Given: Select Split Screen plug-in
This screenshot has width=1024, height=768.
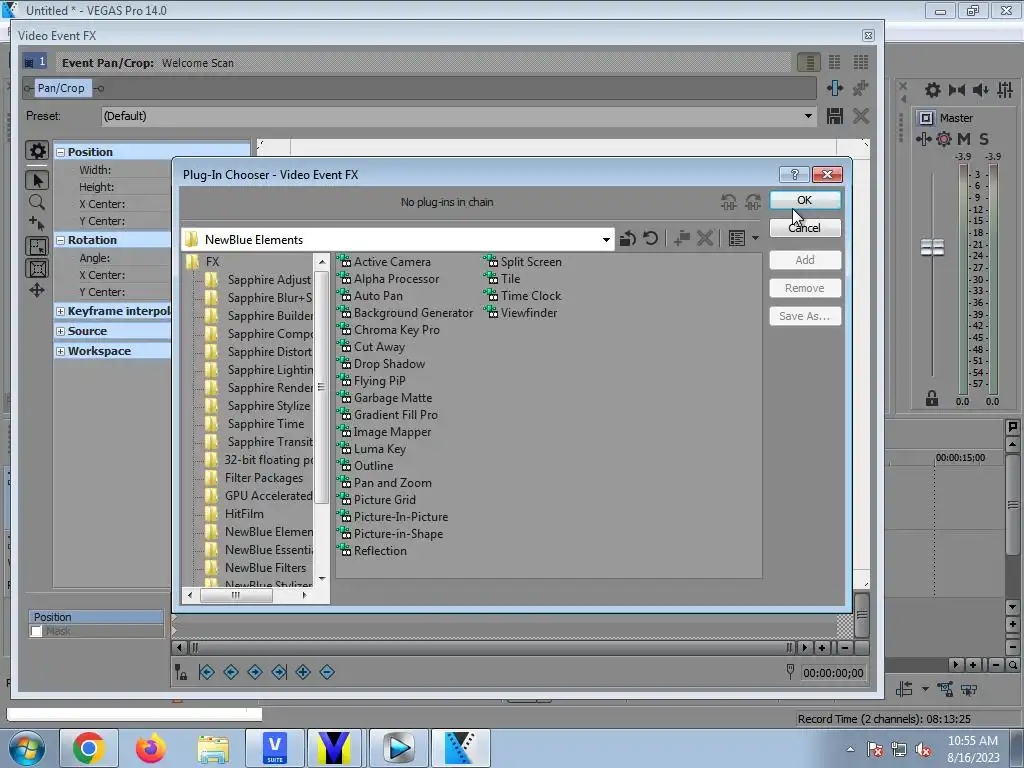Looking at the screenshot, I should 522,262.
